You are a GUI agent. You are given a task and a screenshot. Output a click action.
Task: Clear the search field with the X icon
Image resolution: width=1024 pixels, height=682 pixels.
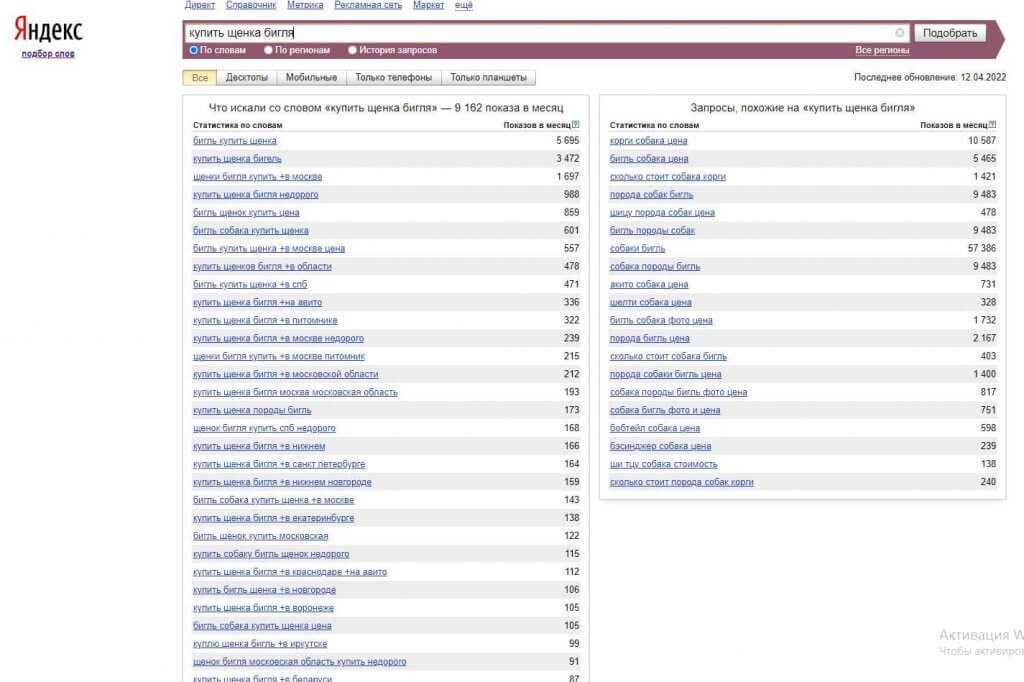(x=900, y=33)
